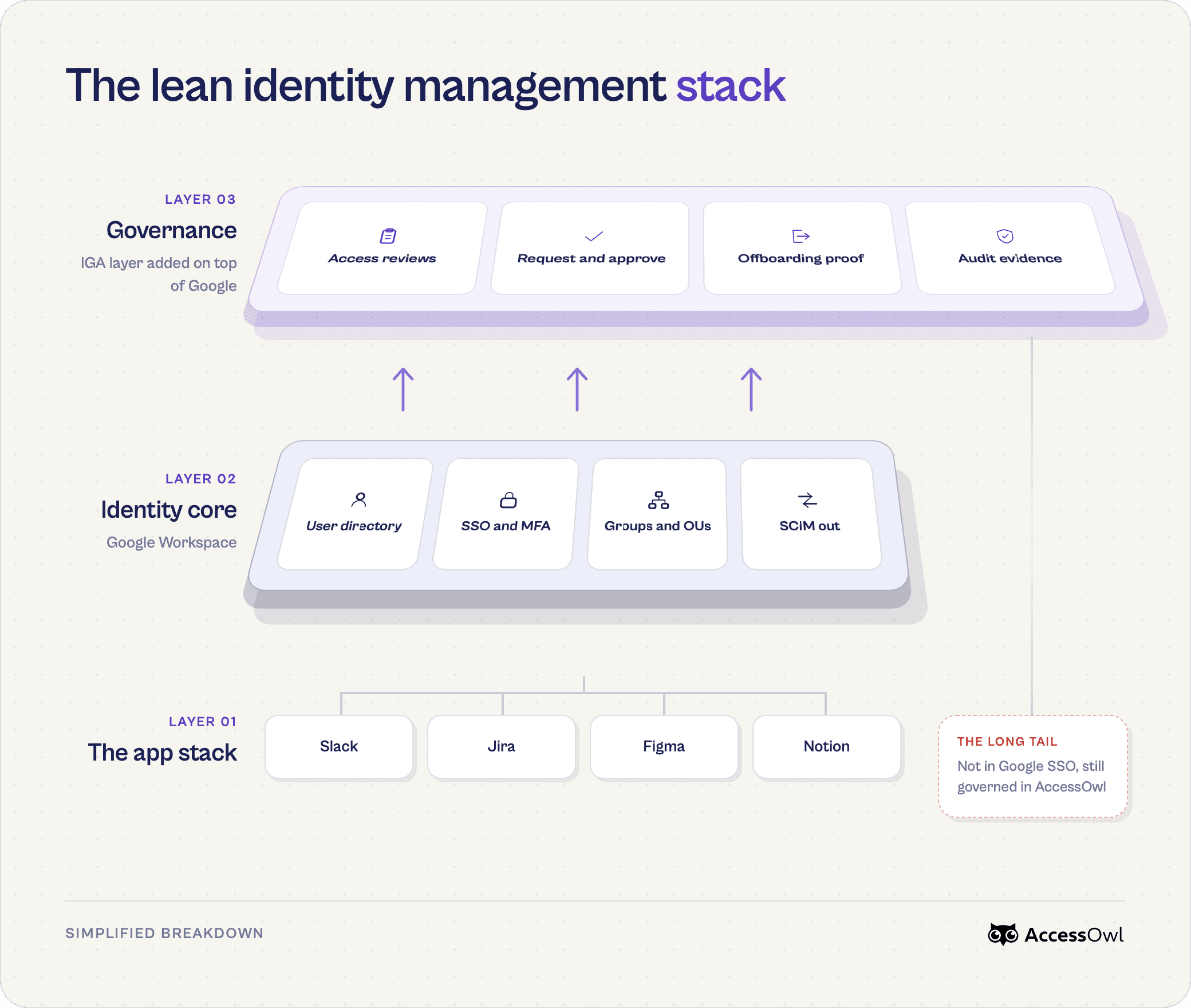Click the Audit evidence shield icon
The width and height of the screenshot is (1191, 1008).
point(1005,236)
